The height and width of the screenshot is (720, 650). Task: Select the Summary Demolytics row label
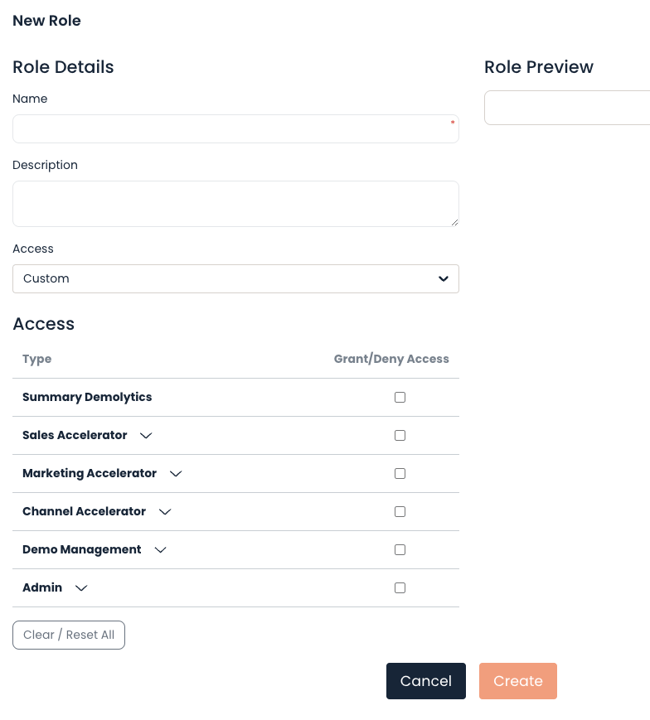[x=87, y=397]
